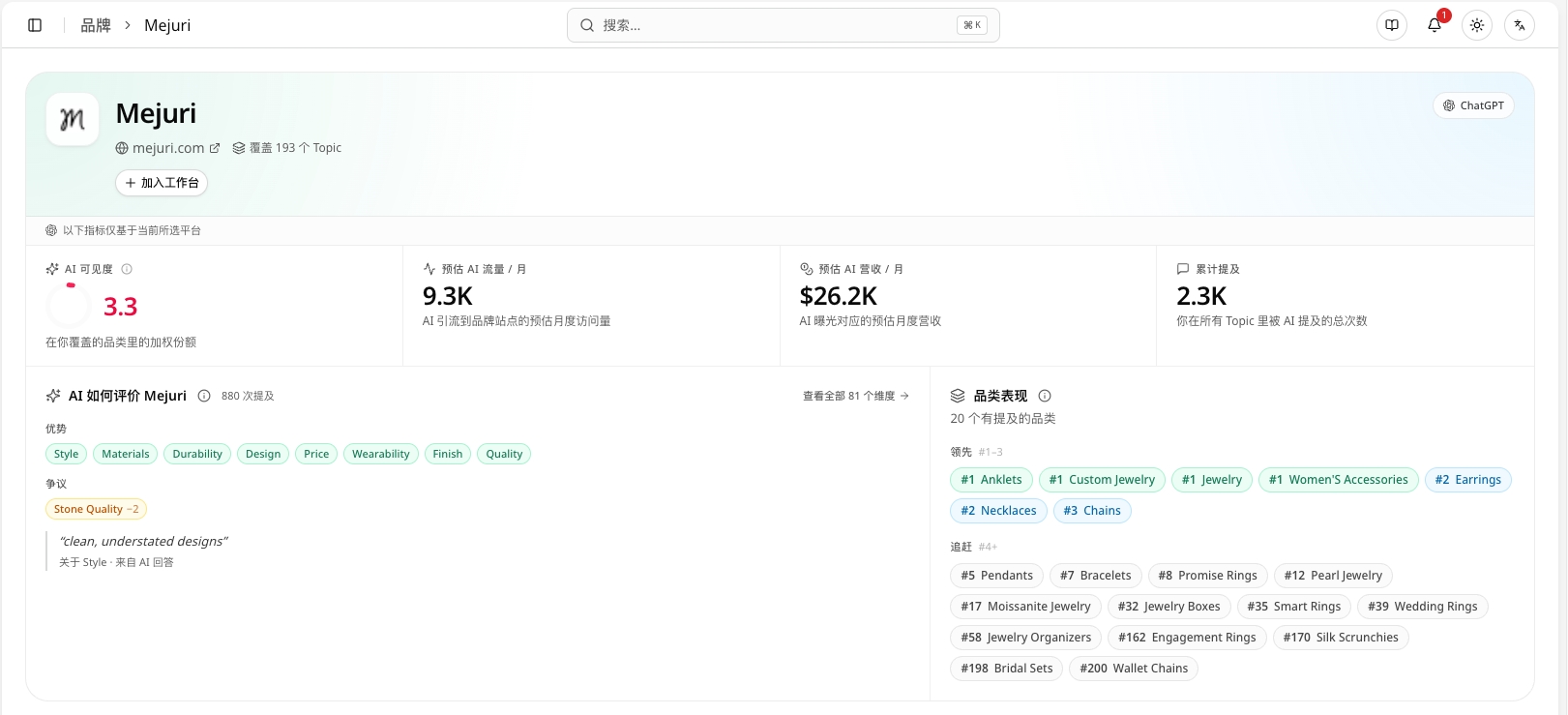The height and width of the screenshot is (715, 1568).
Task: Open #35 Smart Rings category chip
Action: tap(1294, 607)
